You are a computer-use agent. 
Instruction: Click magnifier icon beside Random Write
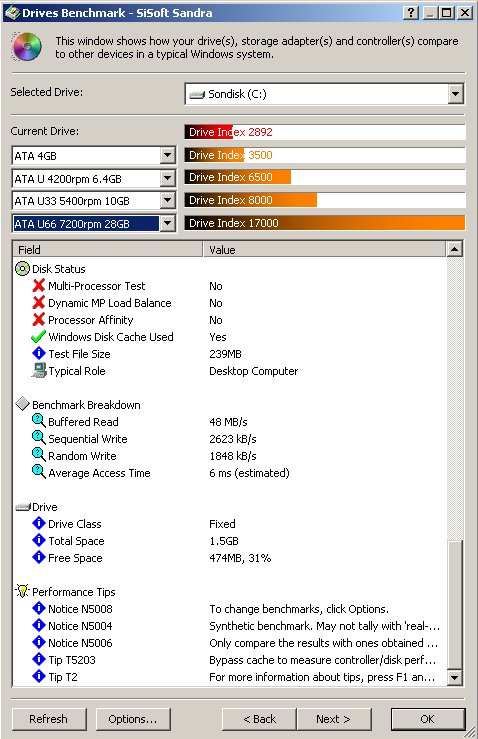coord(39,455)
